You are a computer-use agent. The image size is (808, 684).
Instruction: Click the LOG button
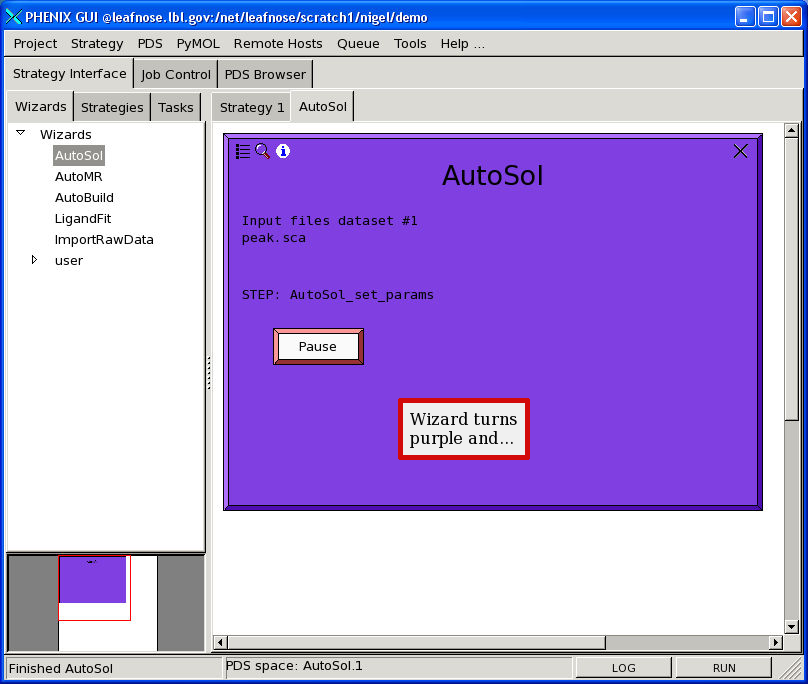[x=623, y=668]
